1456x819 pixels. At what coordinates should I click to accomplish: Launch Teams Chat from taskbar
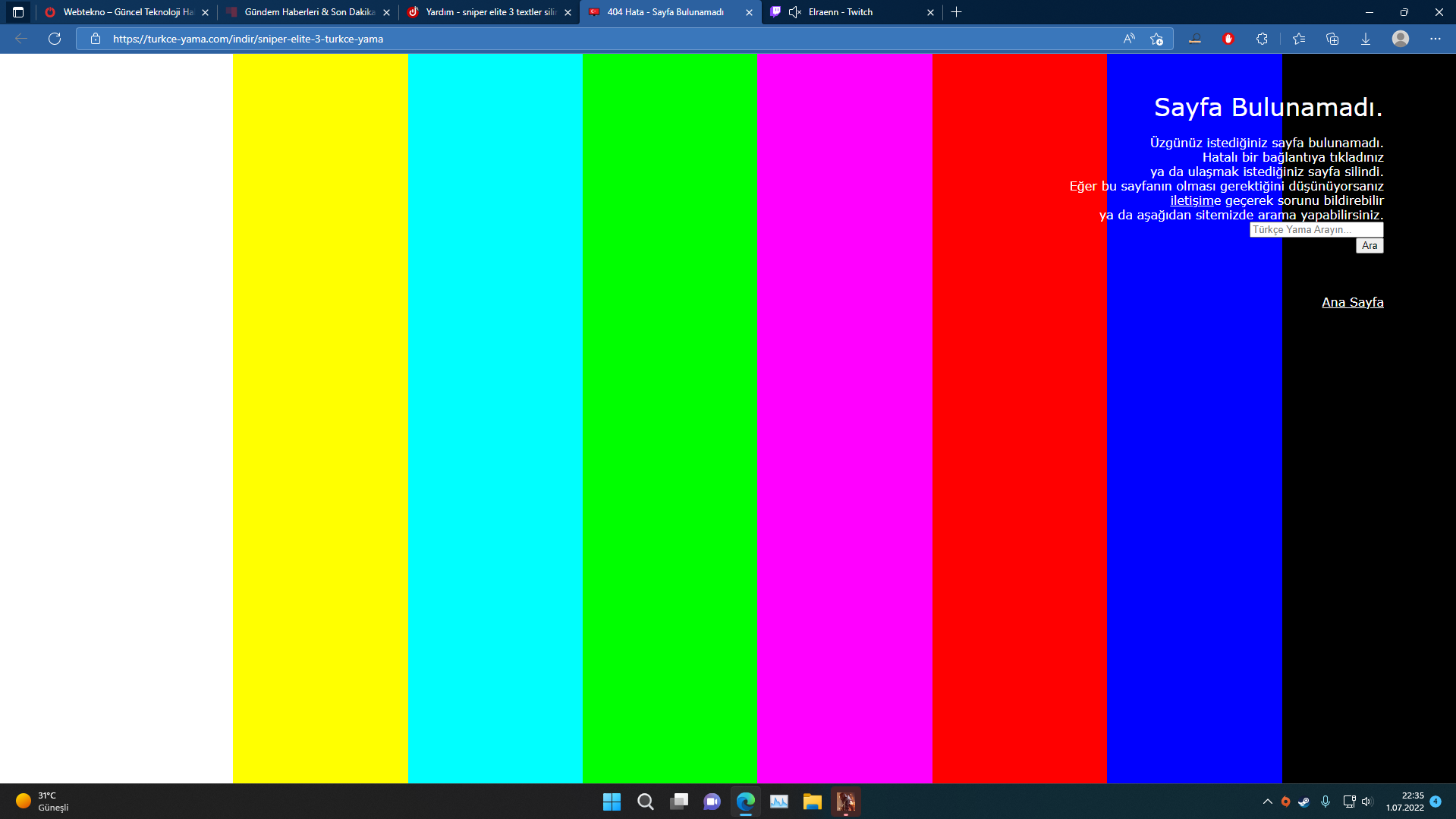712,802
